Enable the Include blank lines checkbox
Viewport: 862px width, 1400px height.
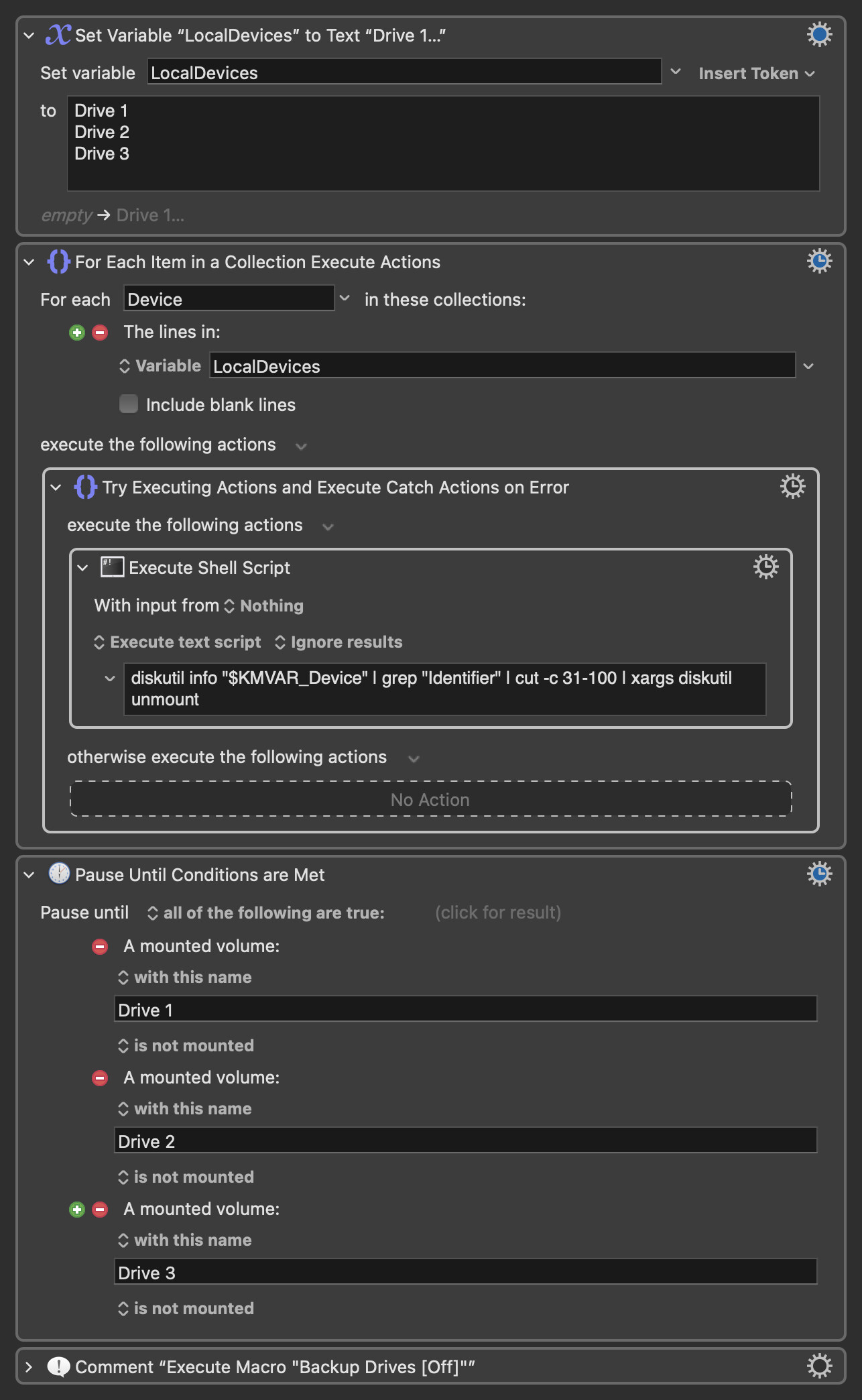pos(128,404)
